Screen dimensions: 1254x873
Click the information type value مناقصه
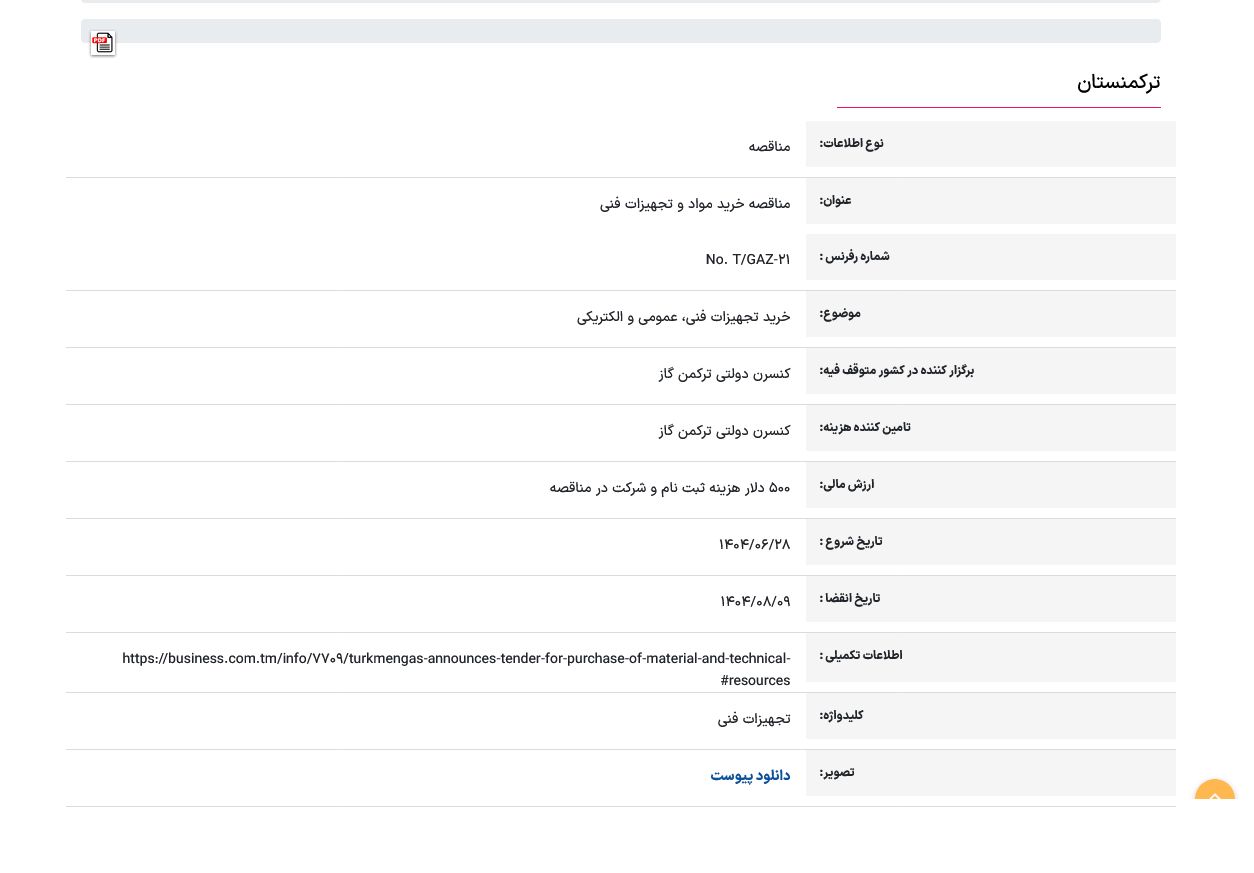tap(770, 147)
